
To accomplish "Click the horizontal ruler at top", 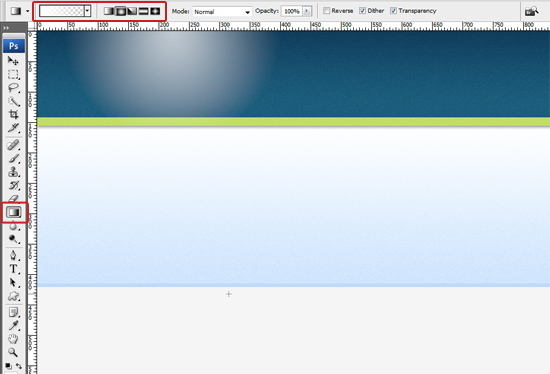I will click(293, 26).
